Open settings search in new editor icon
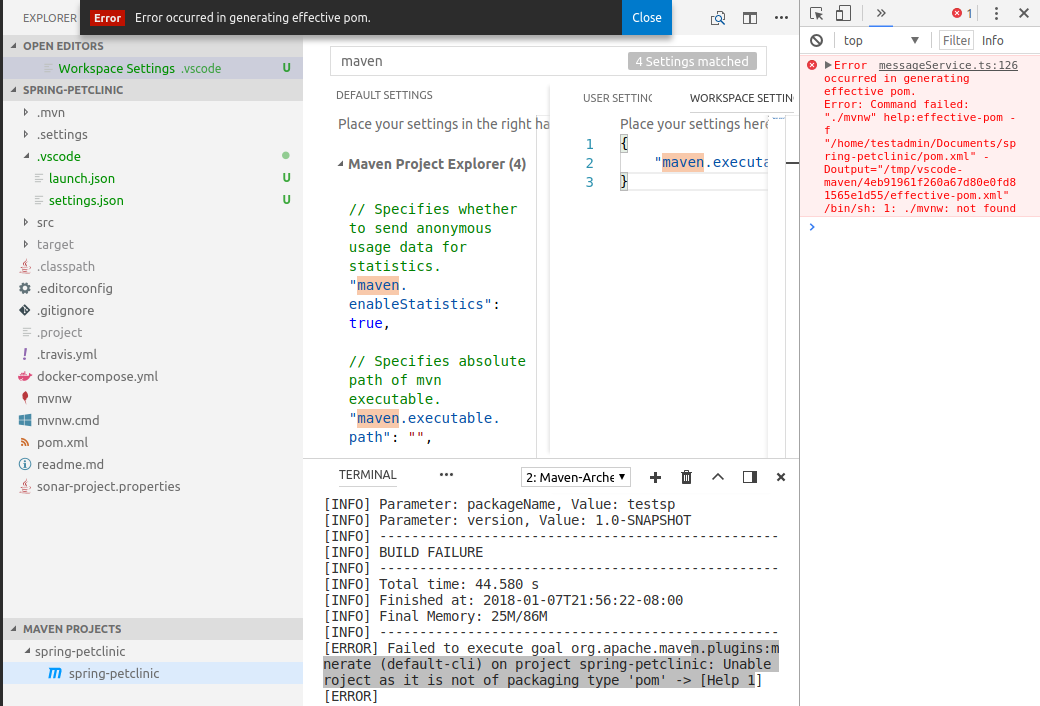This screenshot has width=1040, height=706. click(717, 18)
